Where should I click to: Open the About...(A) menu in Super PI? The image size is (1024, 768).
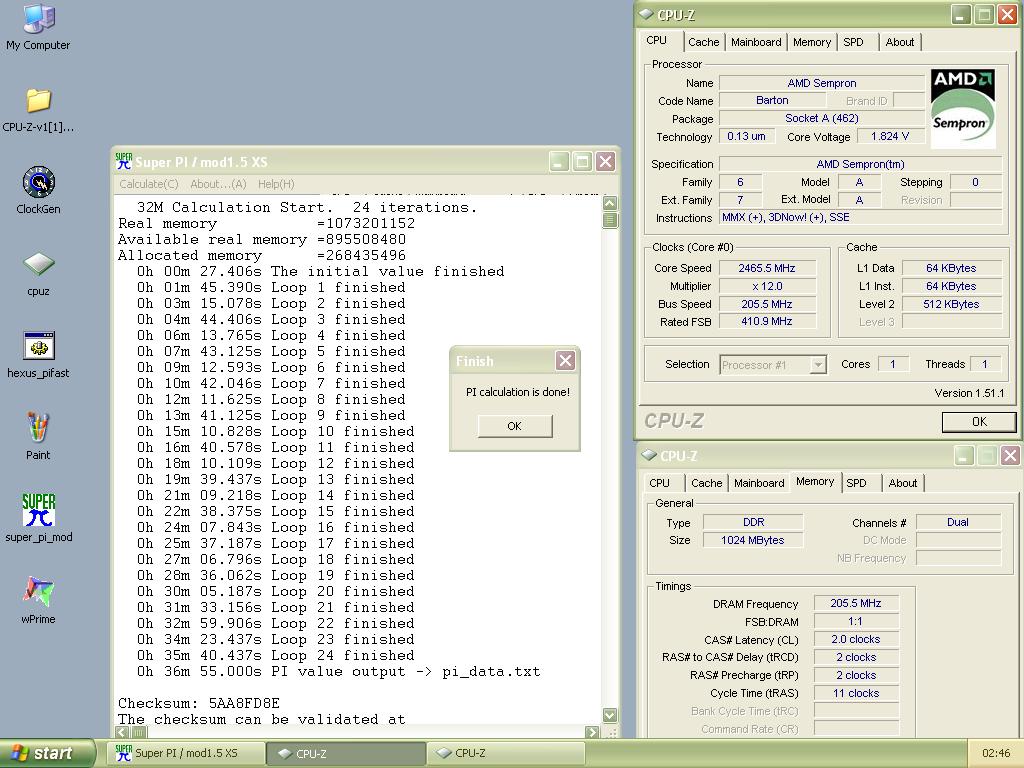[x=218, y=184]
